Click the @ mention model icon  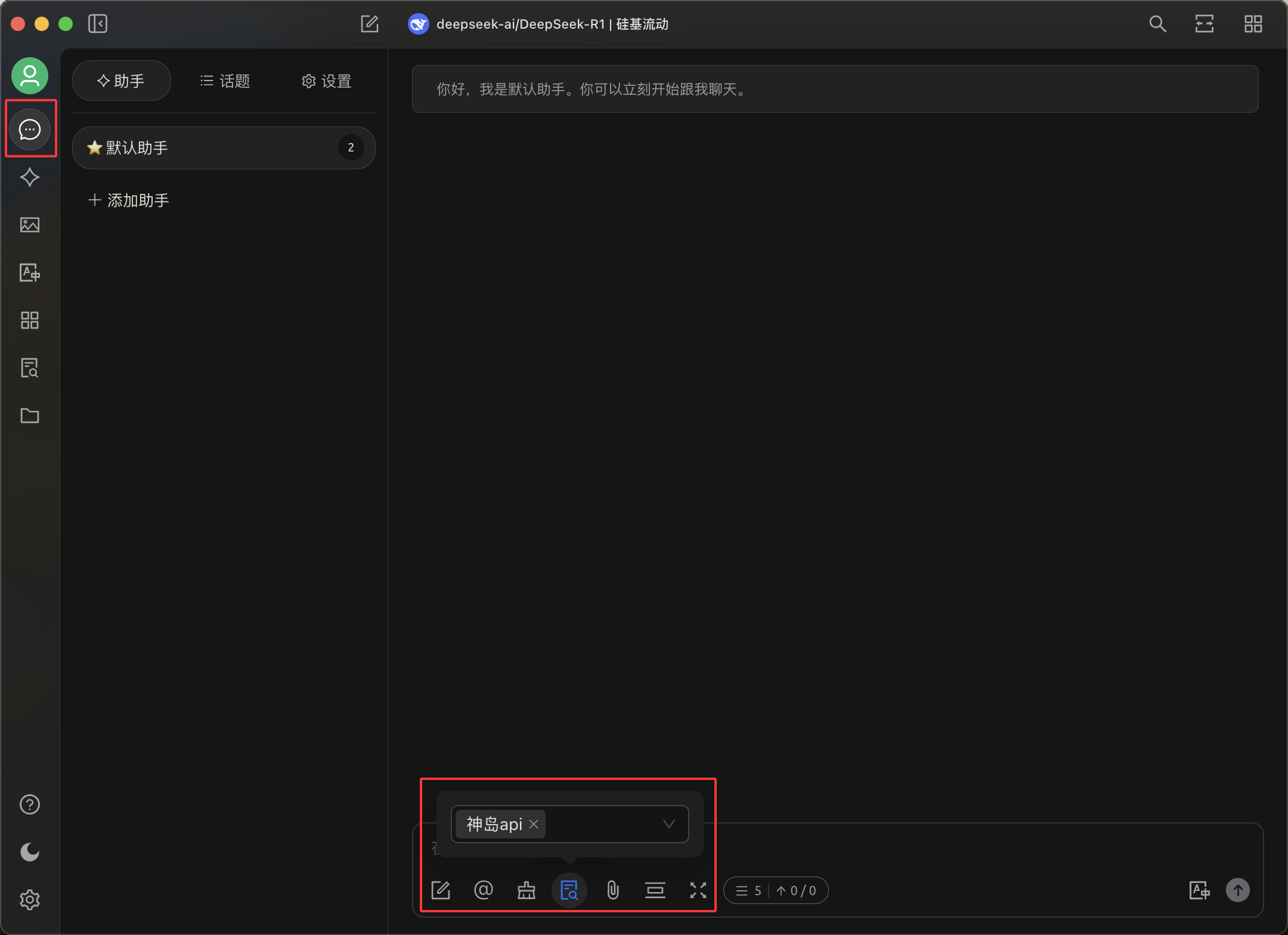483,890
